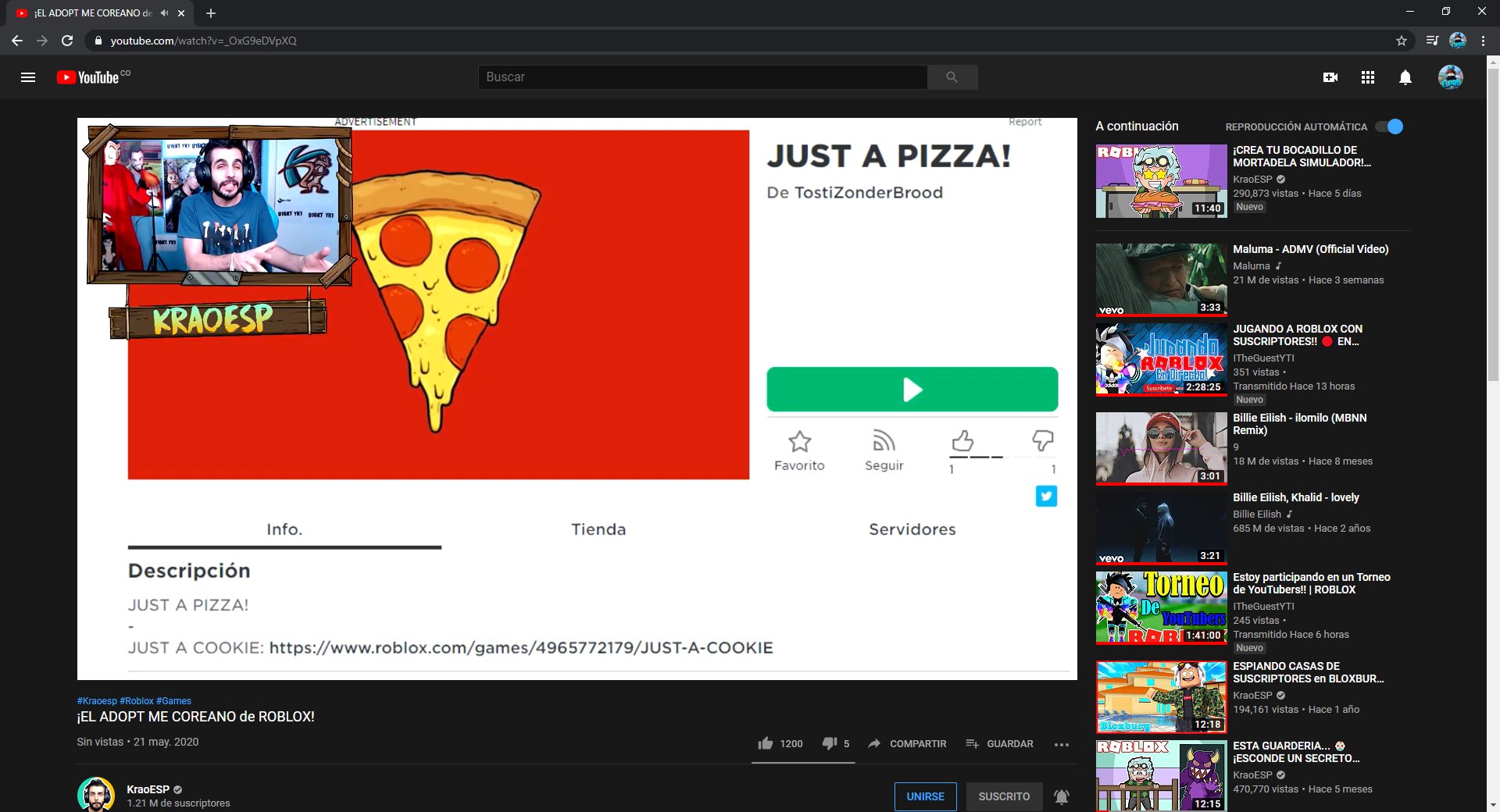Click the KraoESP channel name

(x=148, y=789)
